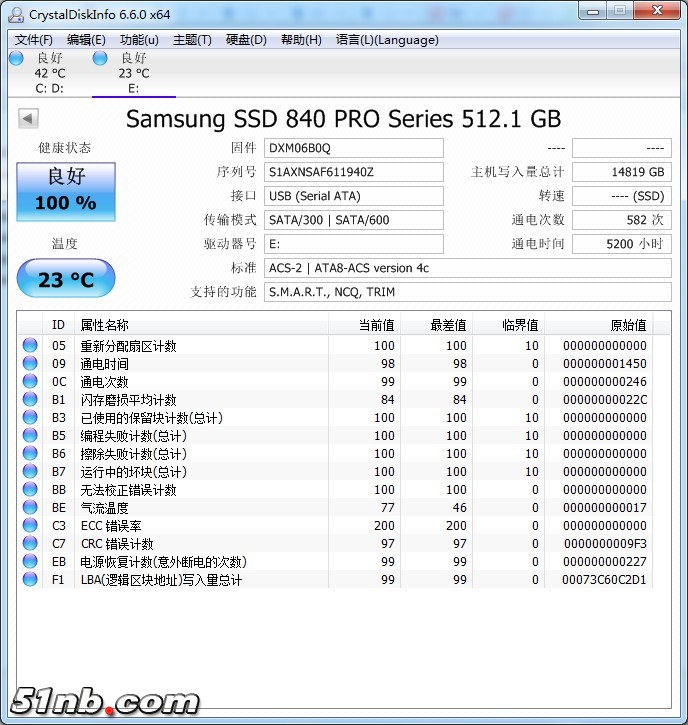Click raw value 00000000022C

[605, 400]
